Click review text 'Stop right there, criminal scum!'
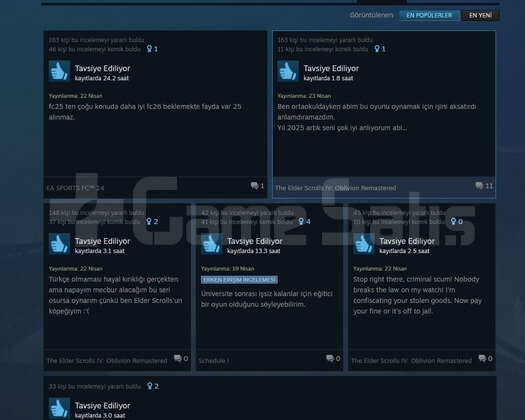Viewport: 525px width, 420px height. point(418,295)
